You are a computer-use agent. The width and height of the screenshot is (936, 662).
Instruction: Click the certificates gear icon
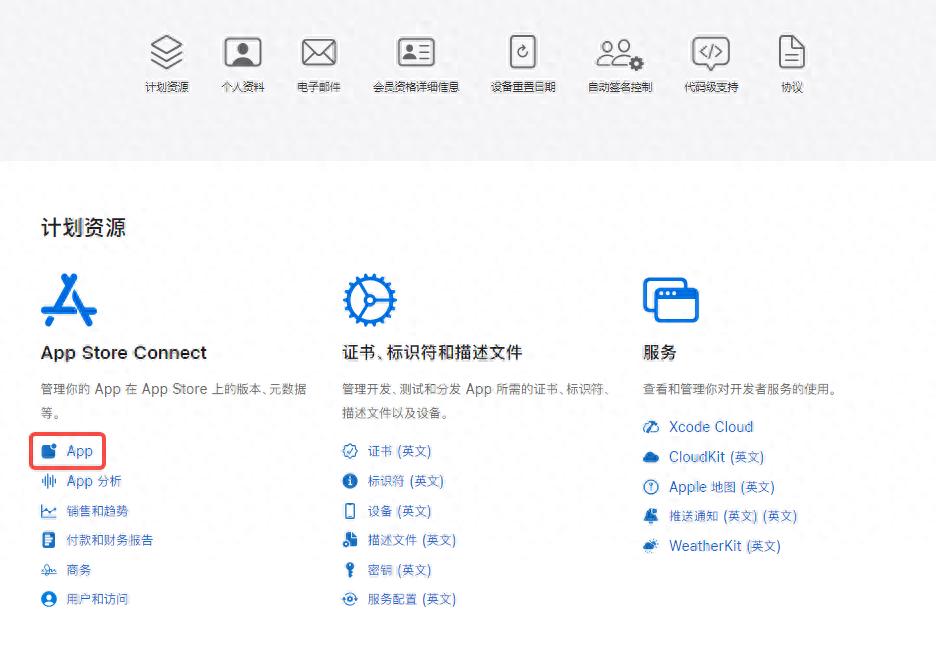coord(369,300)
